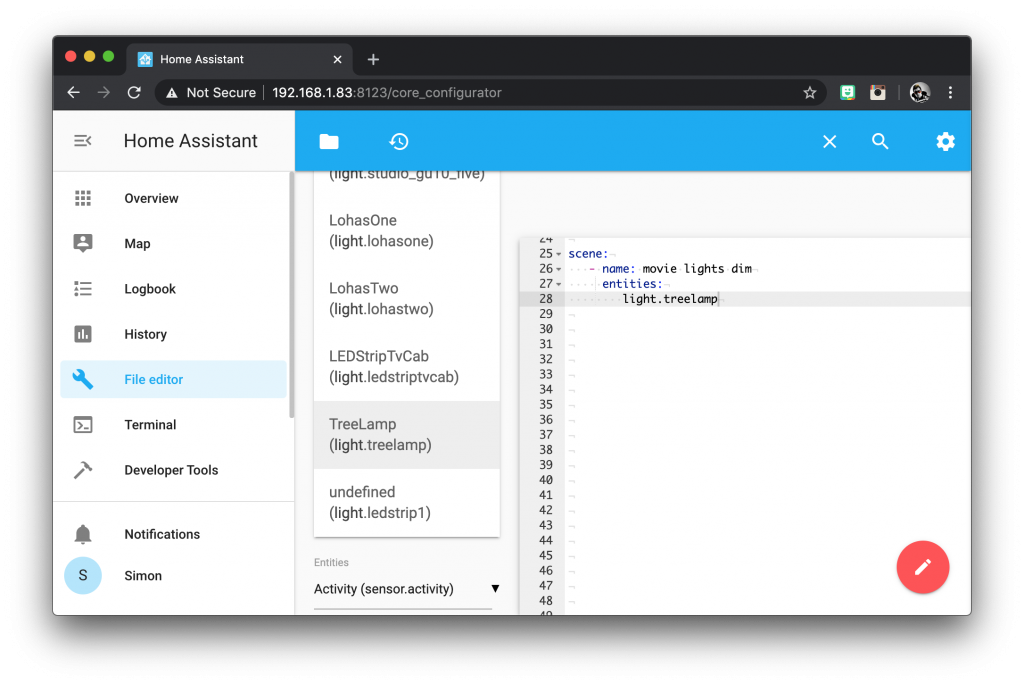Click the green smiley extension icon
The image size is (1024, 685).
(847, 93)
